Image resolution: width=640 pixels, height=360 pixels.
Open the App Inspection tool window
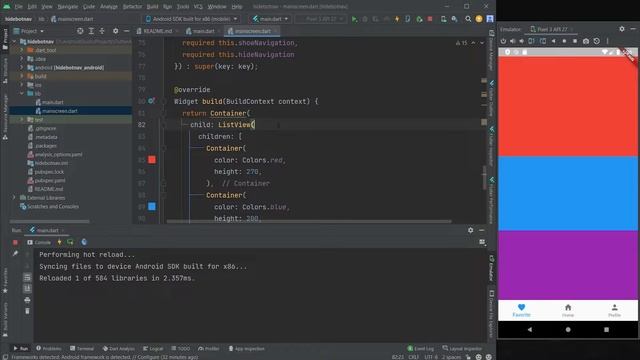(247, 349)
